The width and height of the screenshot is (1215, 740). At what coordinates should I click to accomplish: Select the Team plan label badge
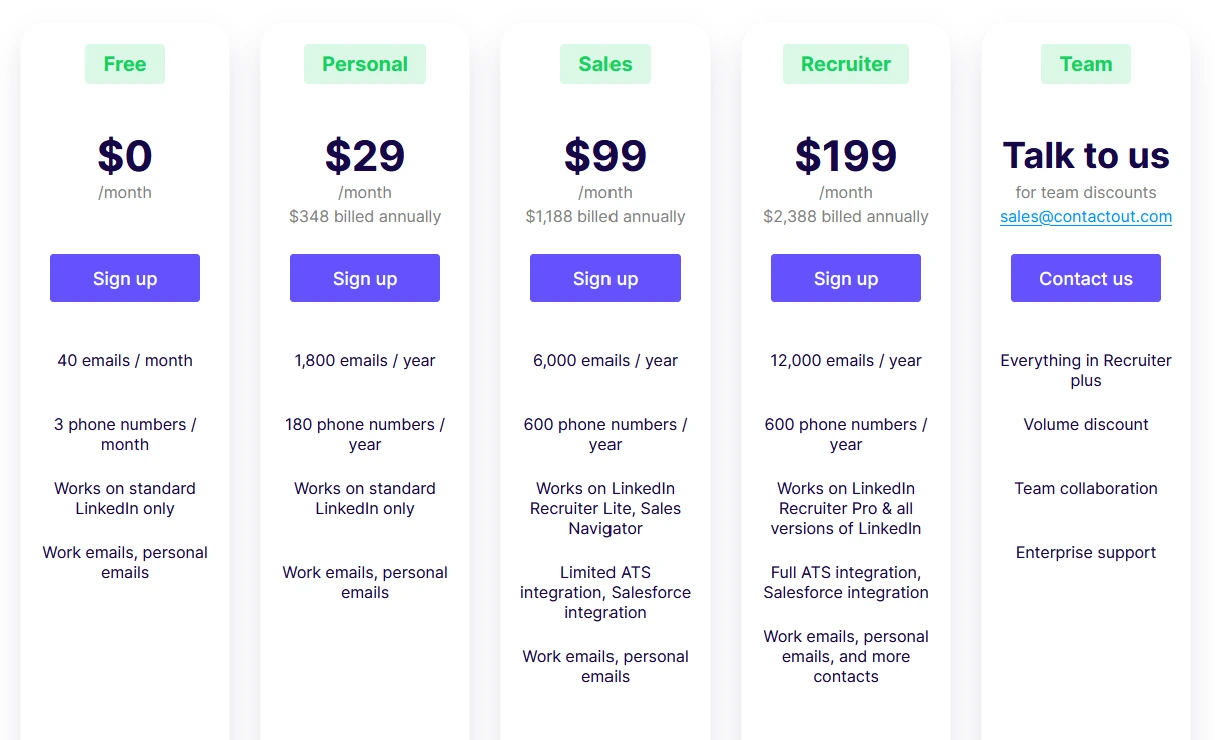click(x=1085, y=64)
